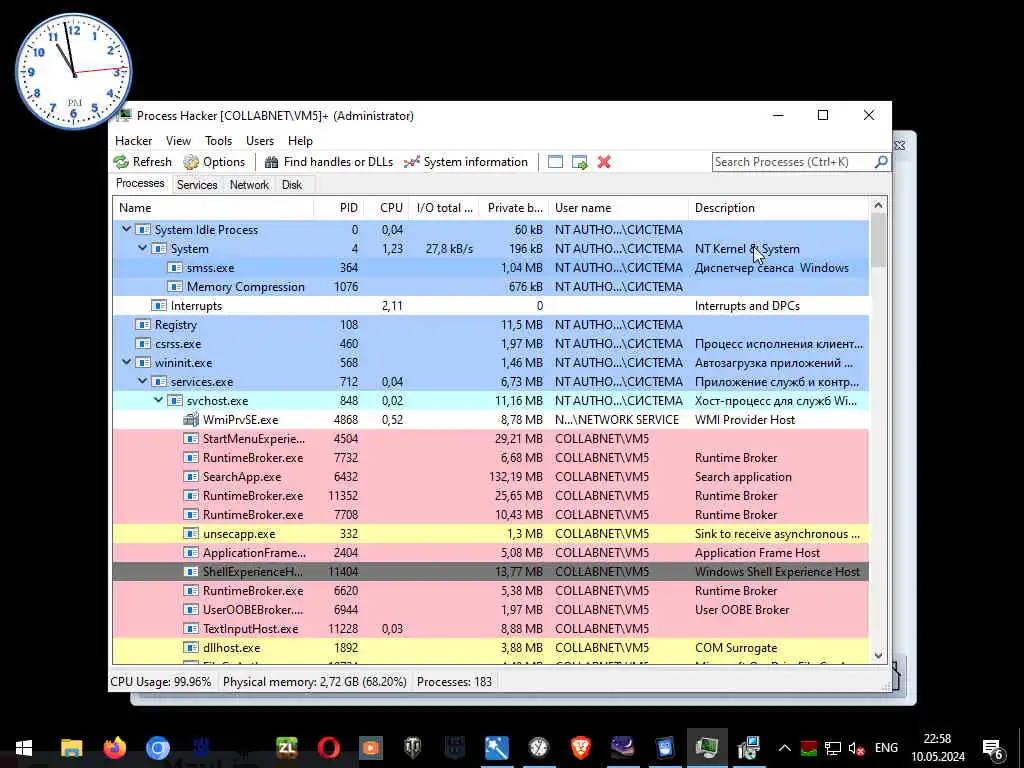
Task: Click the find window toolbar icon
Action: coord(555,162)
